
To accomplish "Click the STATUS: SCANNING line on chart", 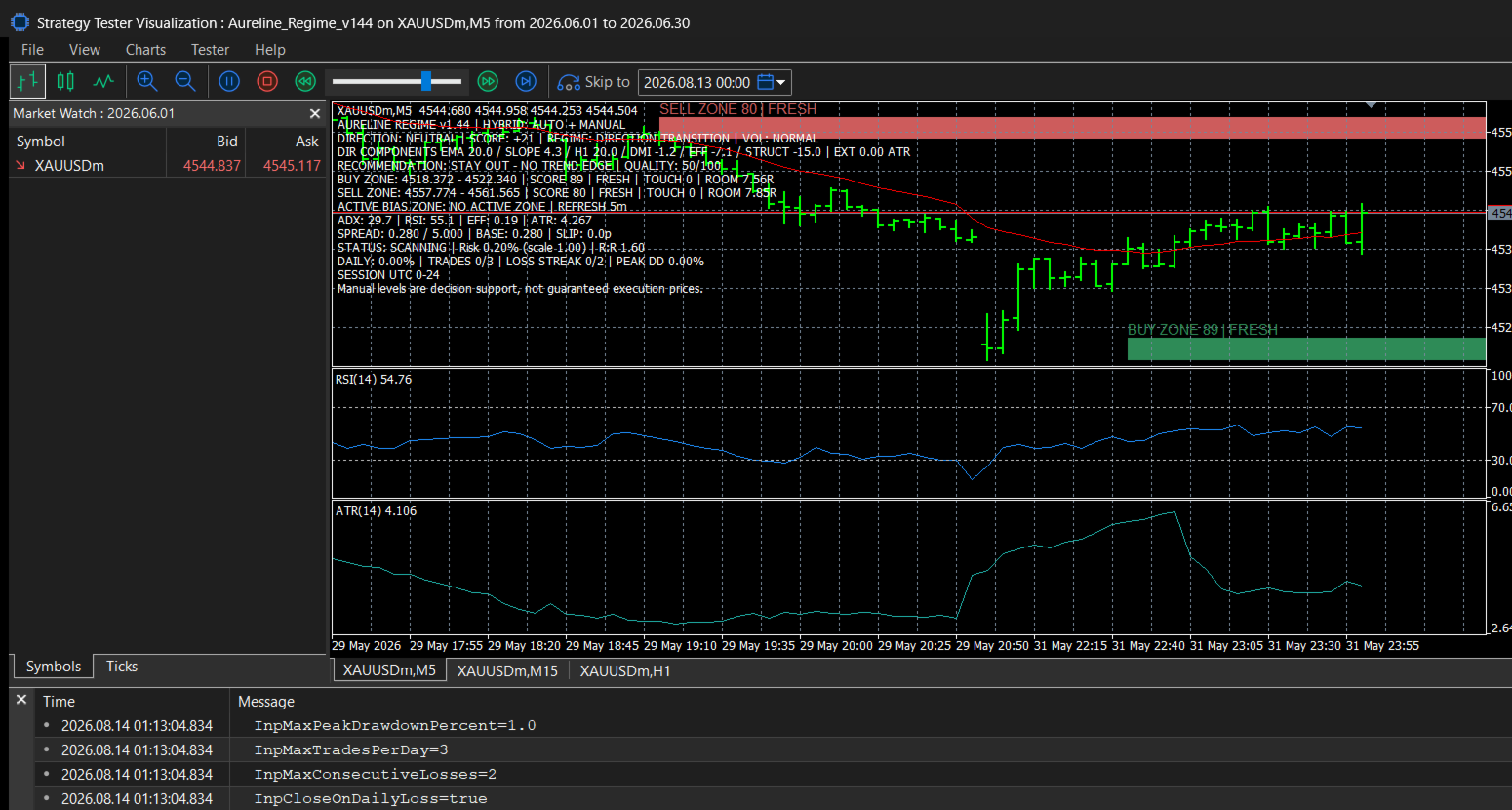I will [491, 248].
